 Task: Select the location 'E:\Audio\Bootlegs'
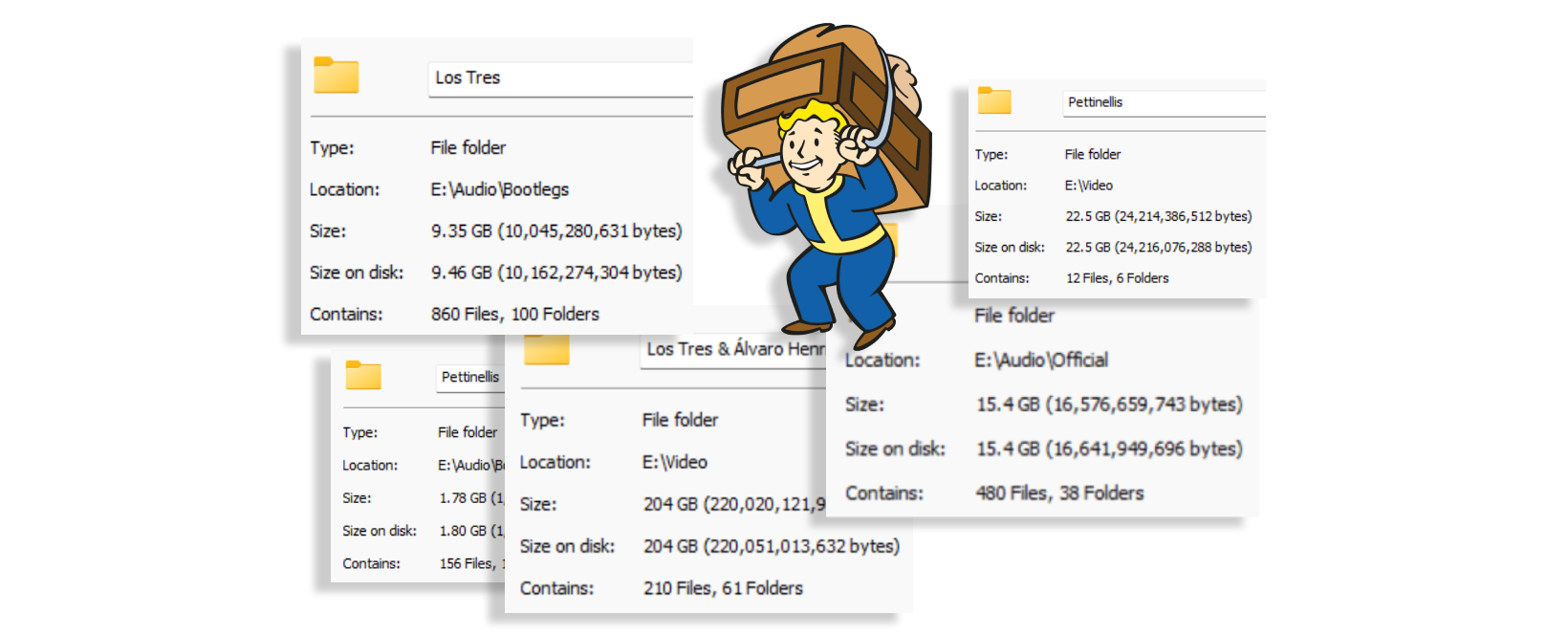pyautogui.click(x=499, y=189)
